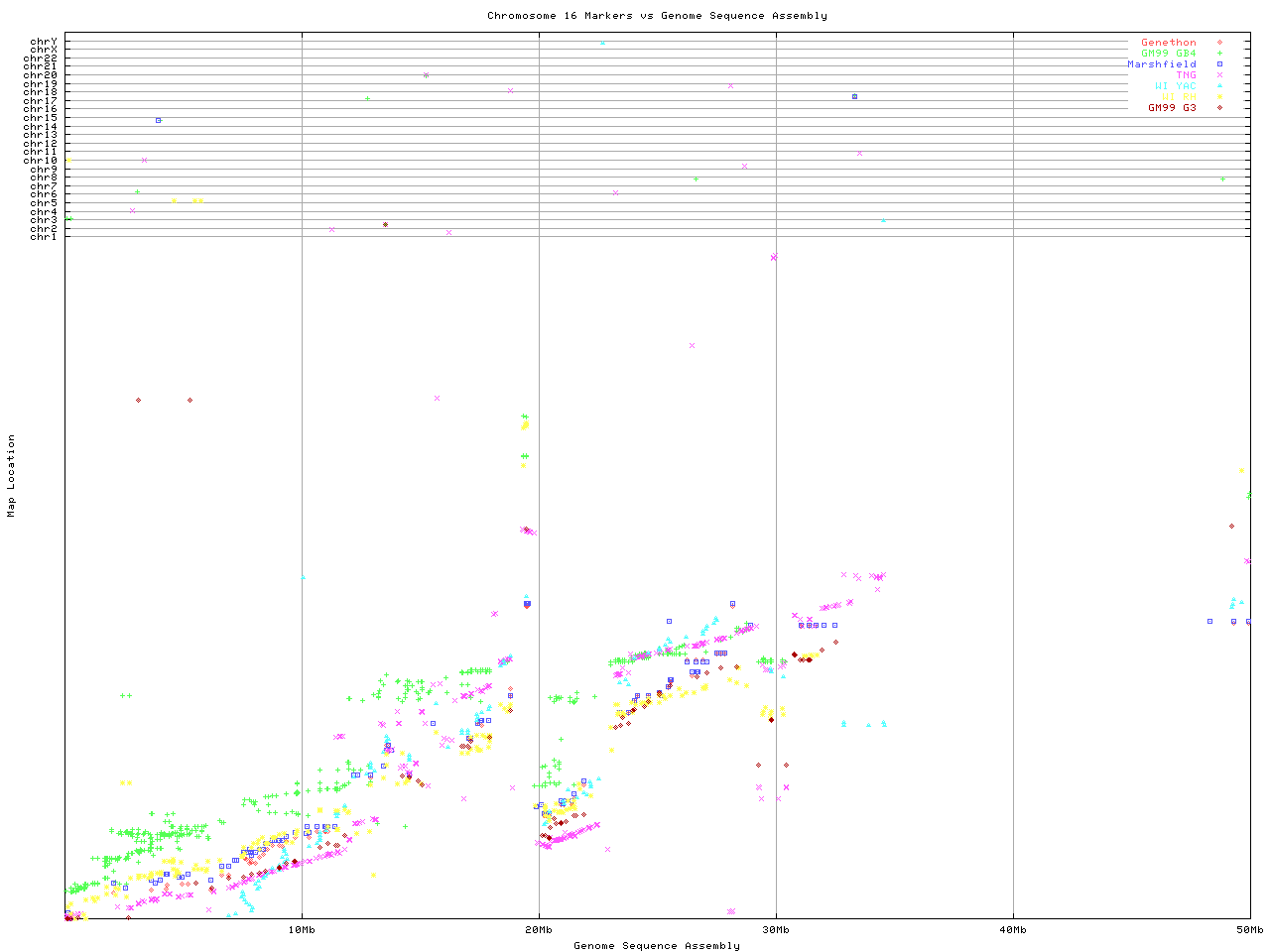The image size is (1270, 952).
Task: Click the magenta TNG marker on the chr20 line
Action: (x=426, y=75)
